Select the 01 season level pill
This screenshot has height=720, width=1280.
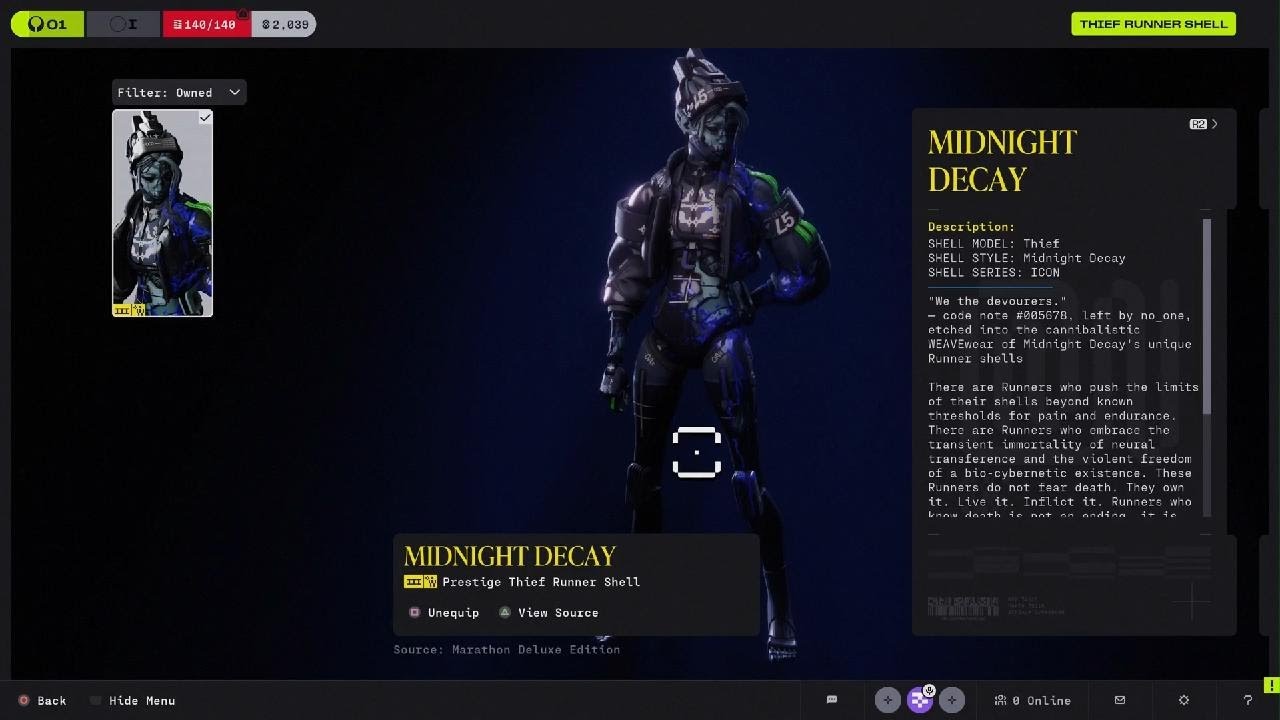(48, 24)
